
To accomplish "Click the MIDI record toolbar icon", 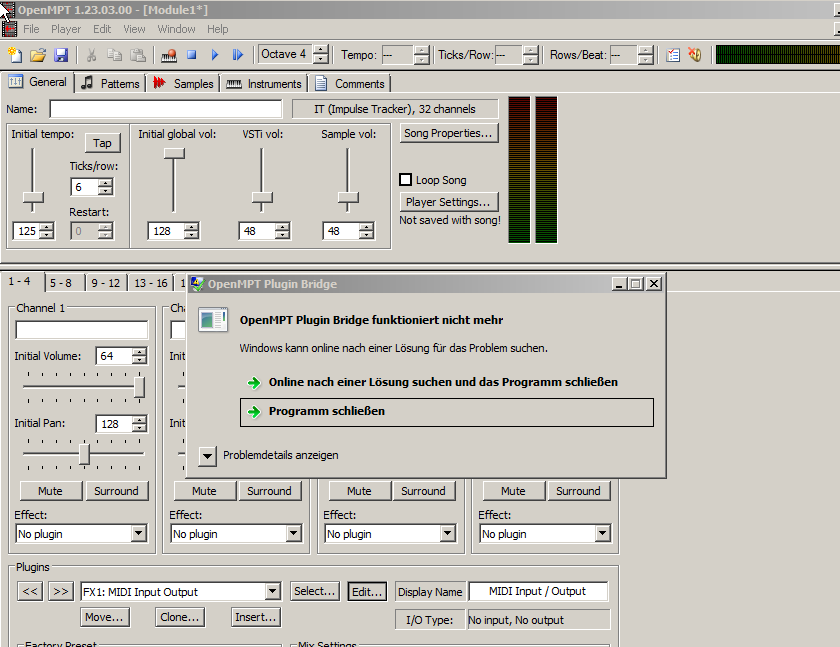I will pos(169,55).
